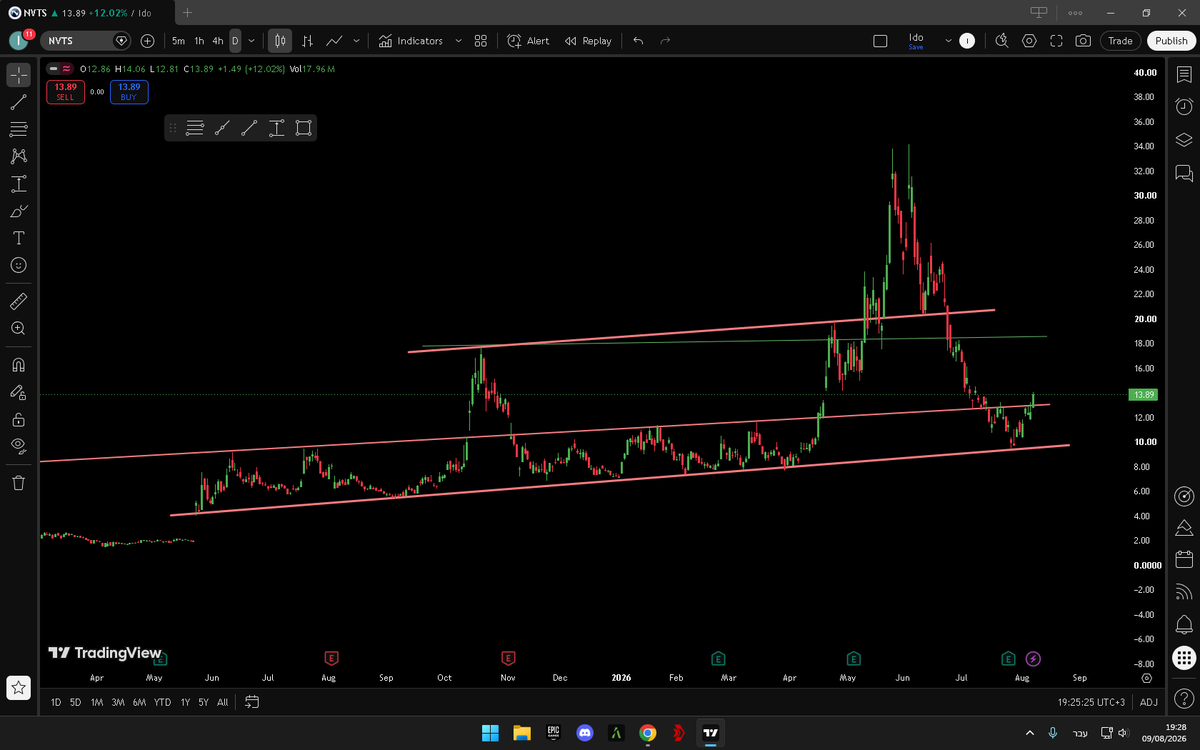The height and width of the screenshot is (750, 1200).
Task: Click the Indicators button
Action: (411, 41)
